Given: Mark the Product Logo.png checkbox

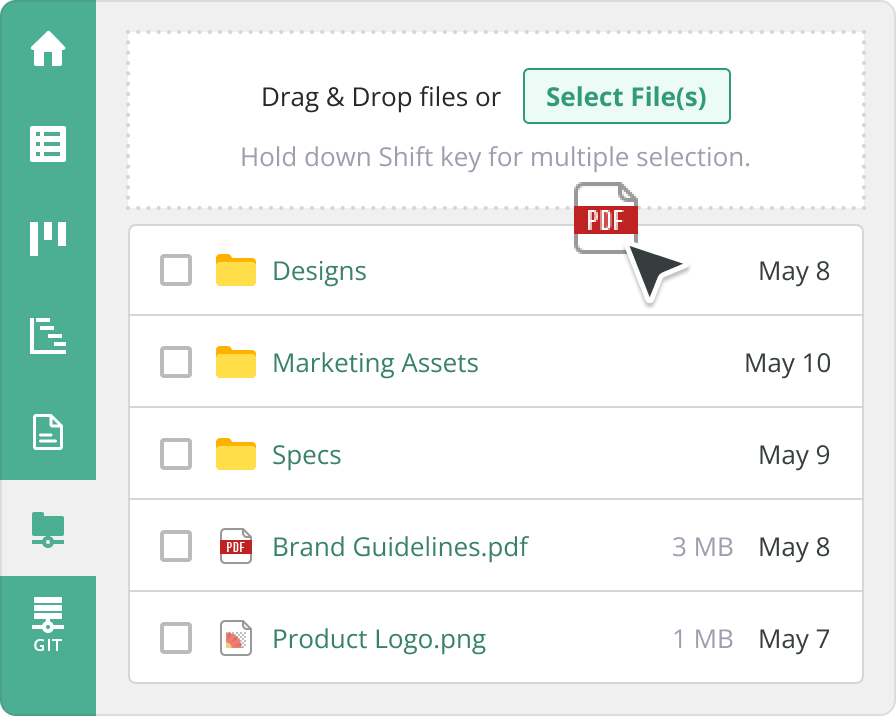Looking at the screenshot, I should pos(176,639).
